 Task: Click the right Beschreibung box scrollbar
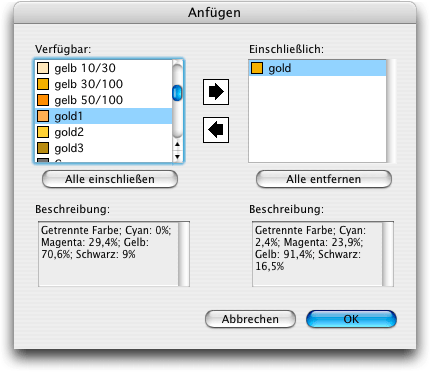(x=388, y=254)
